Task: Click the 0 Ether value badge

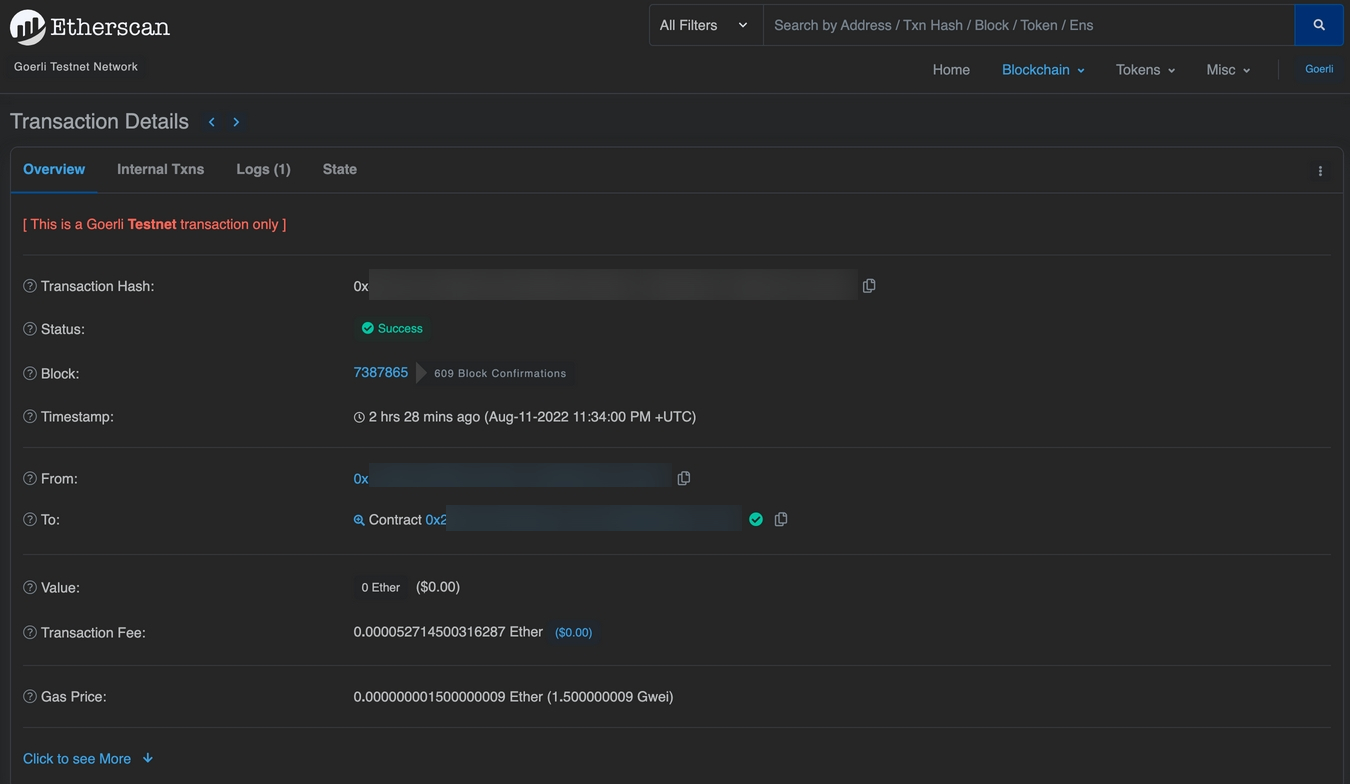Action: [x=381, y=588]
